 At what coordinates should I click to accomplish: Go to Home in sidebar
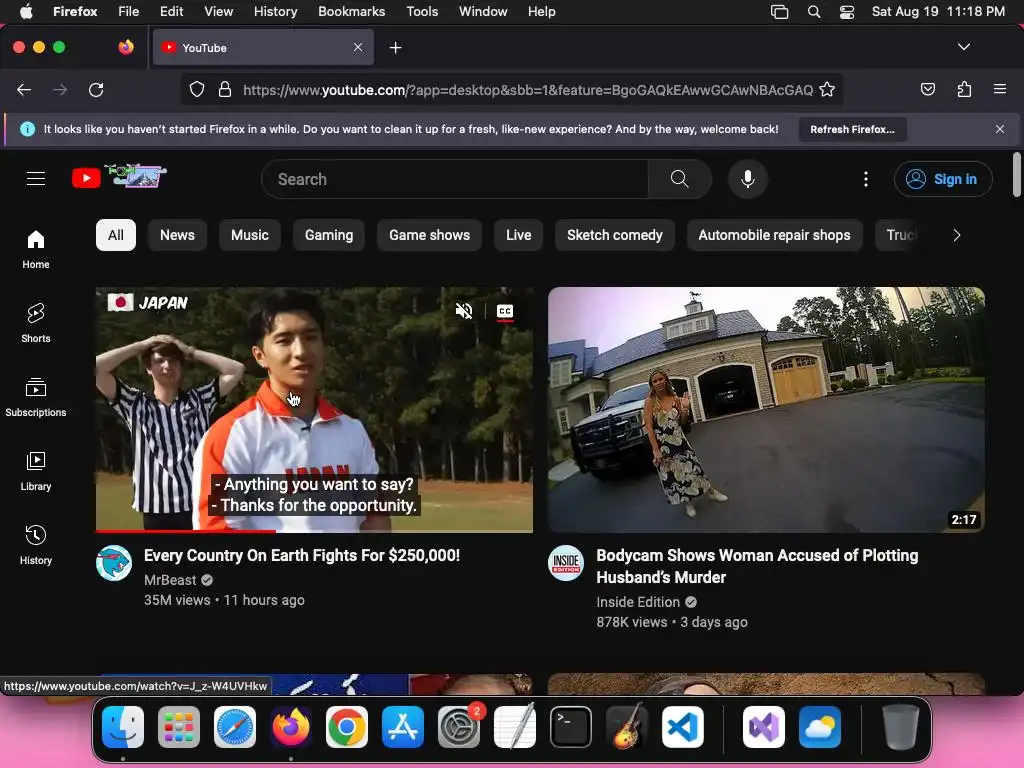pyautogui.click(x=36, y=249)
